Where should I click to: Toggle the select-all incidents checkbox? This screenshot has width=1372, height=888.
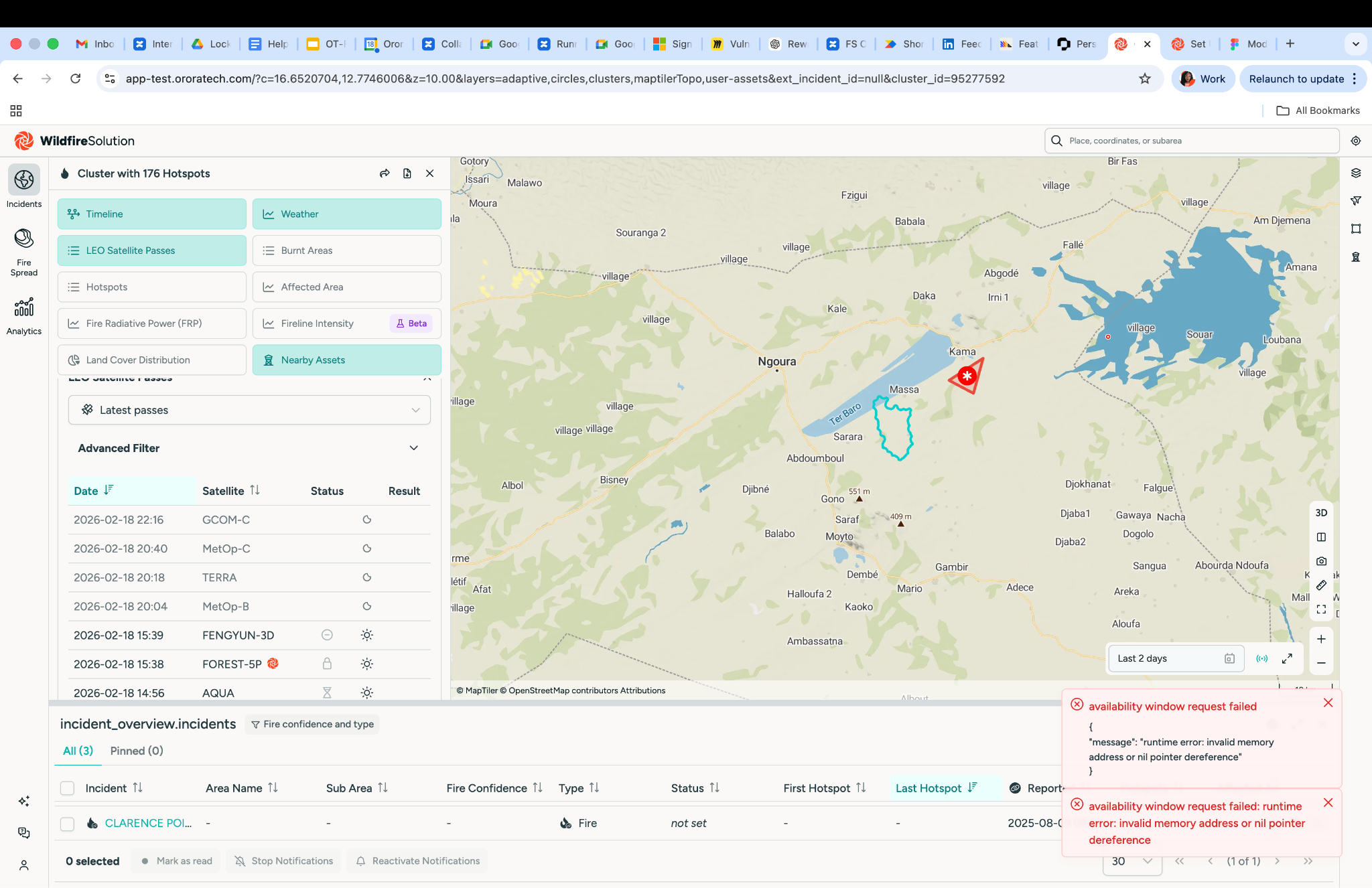tap(68, 788)
